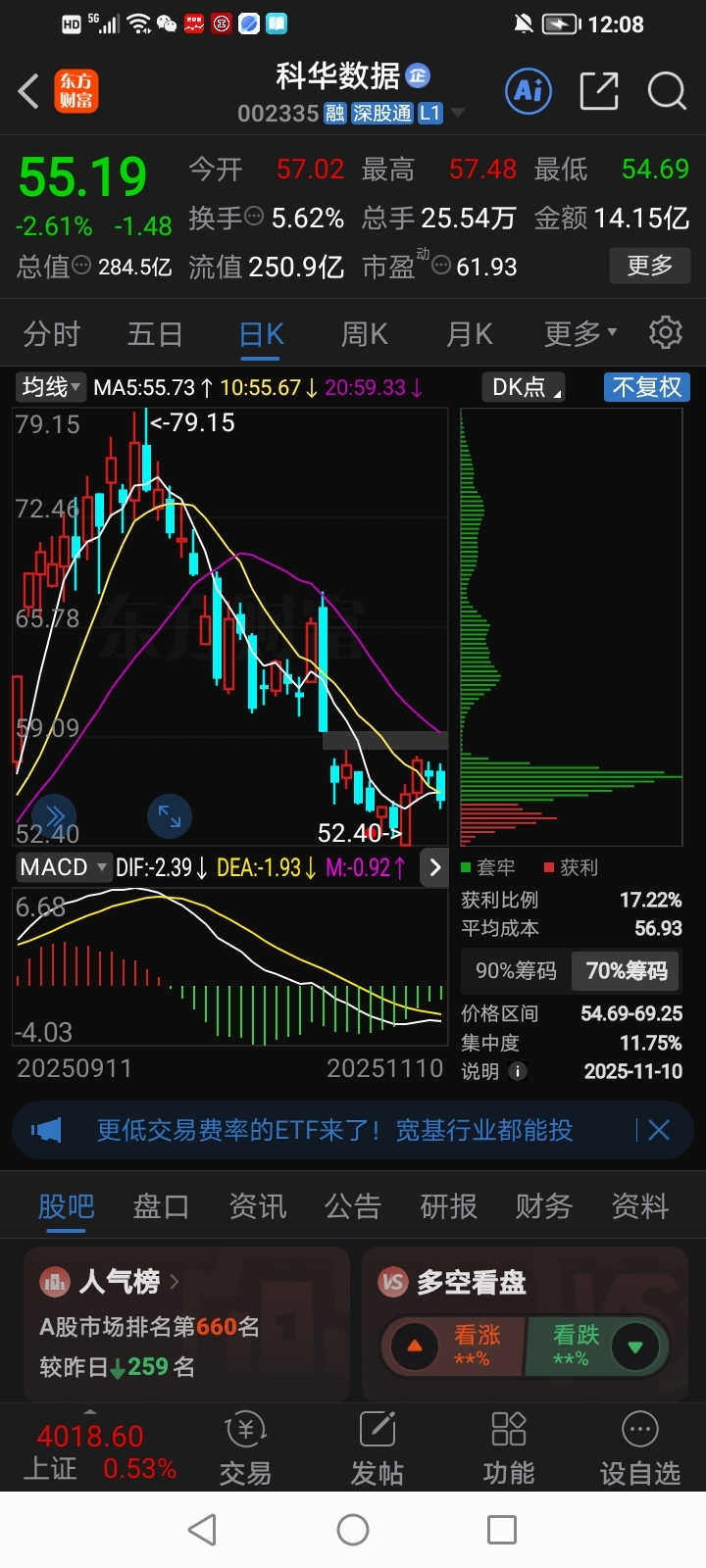The height and width of the screenshot is (1568, 706).
Task: Expand MACD panel with arrow button
Action: click(434, 867)
